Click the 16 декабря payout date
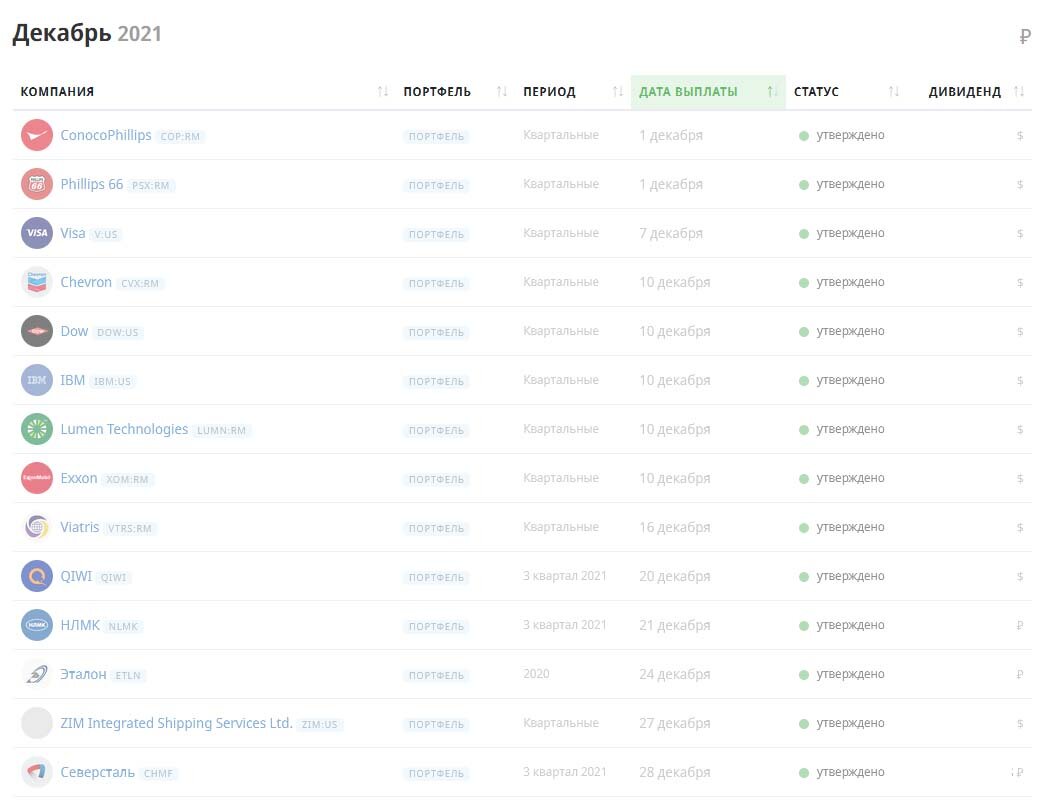Screen dimensions: 1055x802 click(x=675, y=527)
